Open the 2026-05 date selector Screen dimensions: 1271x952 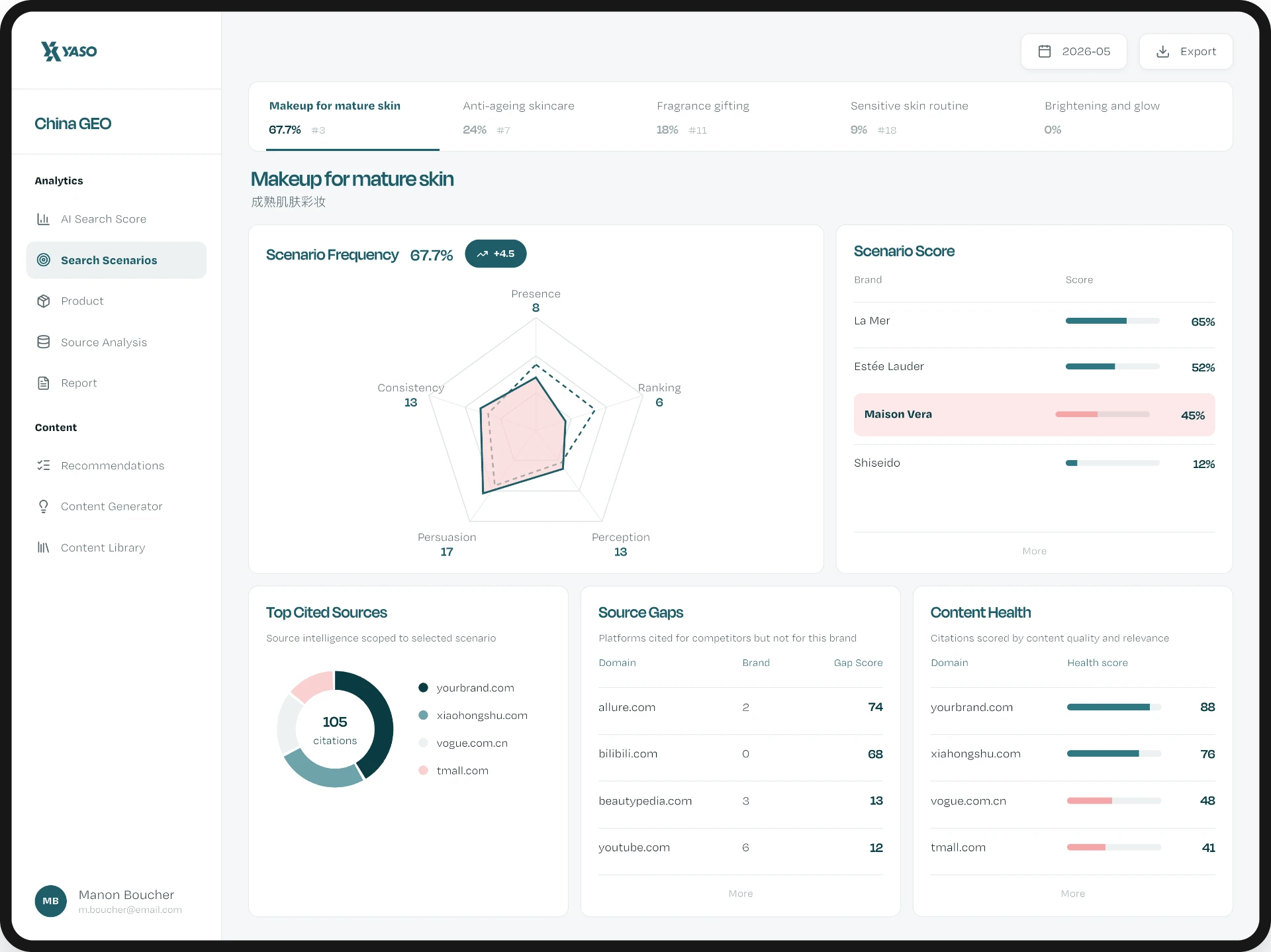[x=1074, y=52]
